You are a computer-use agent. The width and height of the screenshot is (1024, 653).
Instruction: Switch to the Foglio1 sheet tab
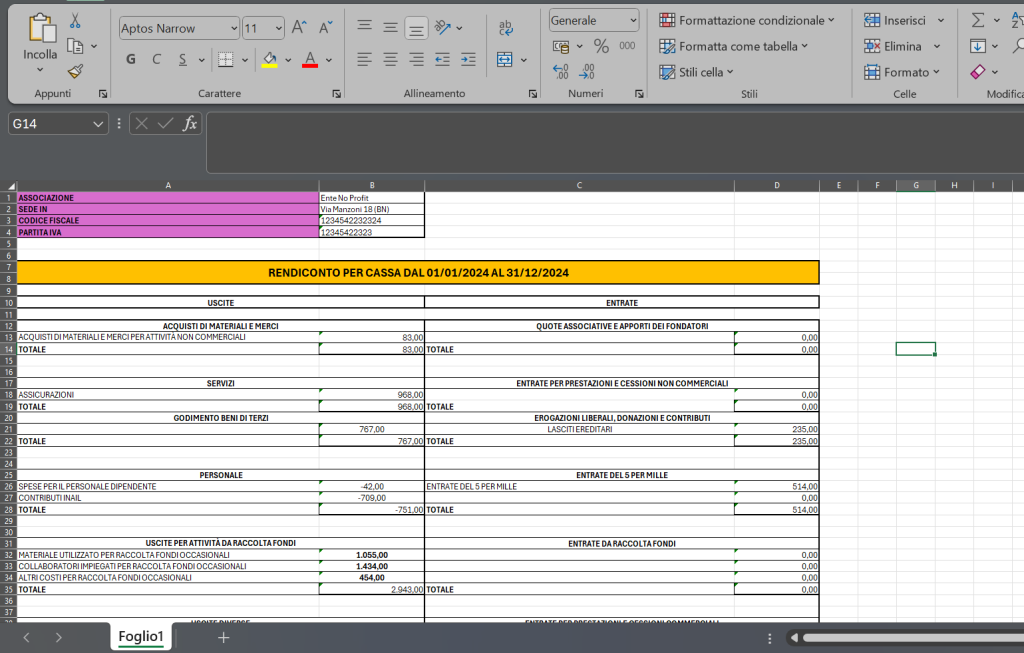click(x=140, y=637)
